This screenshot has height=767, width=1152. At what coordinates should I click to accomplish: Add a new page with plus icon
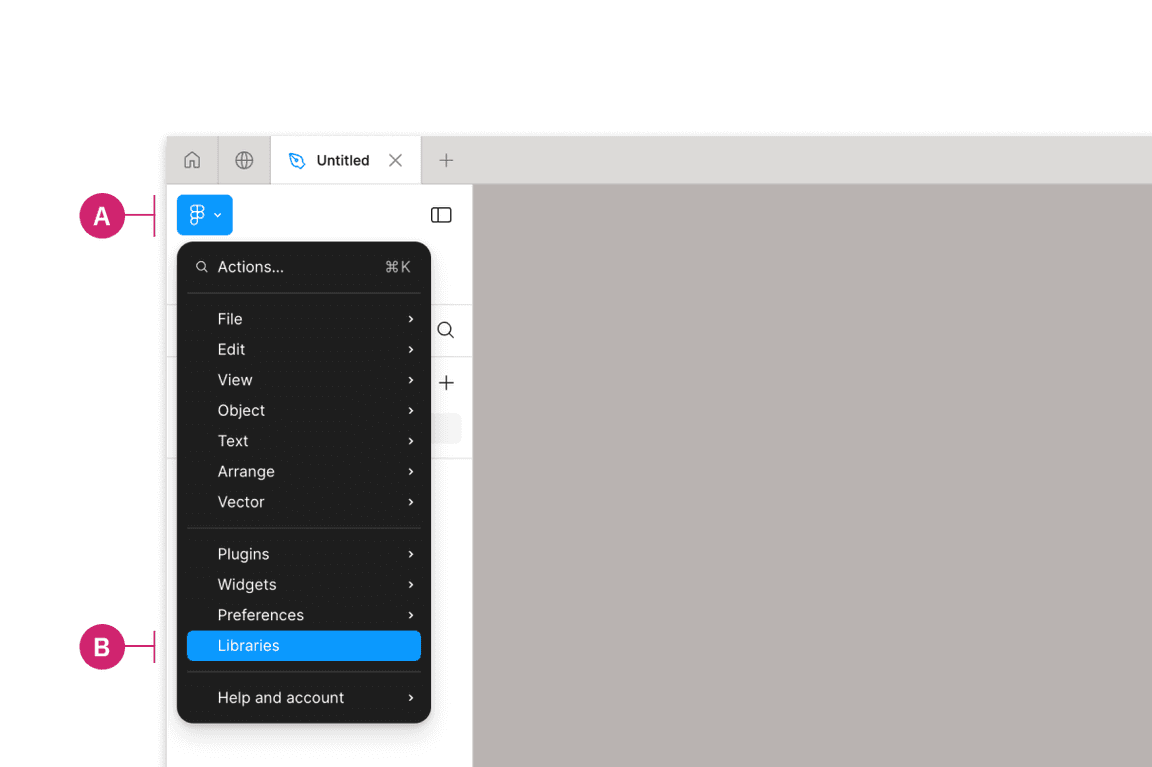446,382
